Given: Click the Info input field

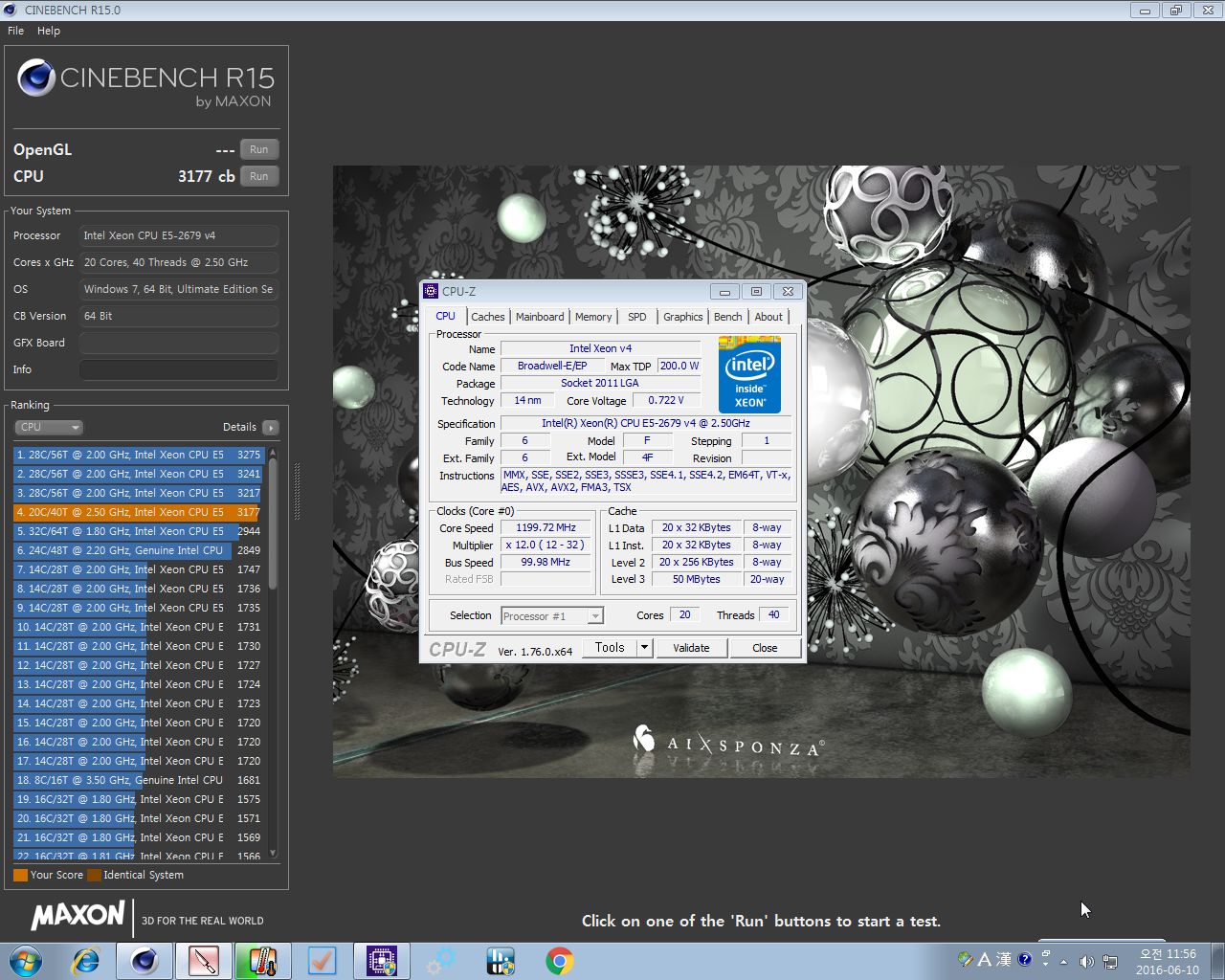Looking at the screenshot, I should [179, 369].
